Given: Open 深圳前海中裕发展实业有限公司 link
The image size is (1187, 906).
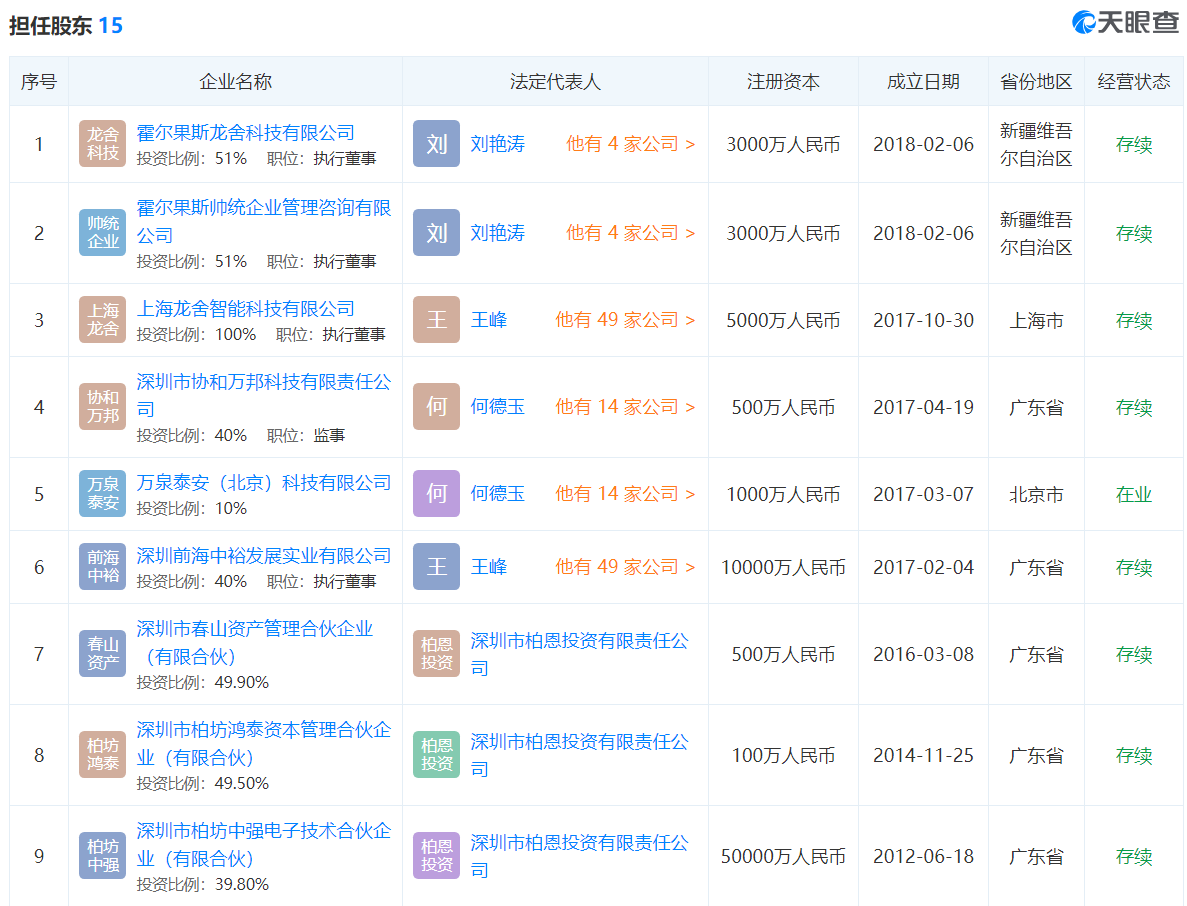Looking at the screenshot, I should tap(263, 556).
